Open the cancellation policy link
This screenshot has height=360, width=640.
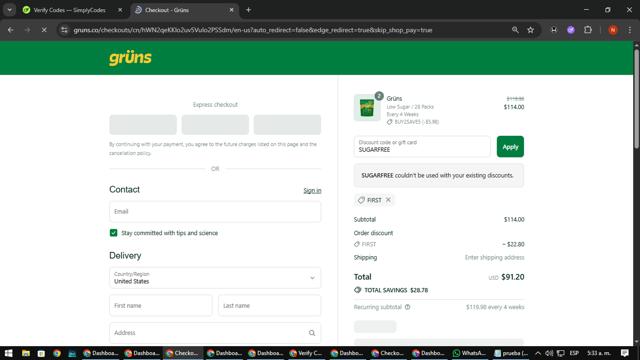tap(130, 153)
